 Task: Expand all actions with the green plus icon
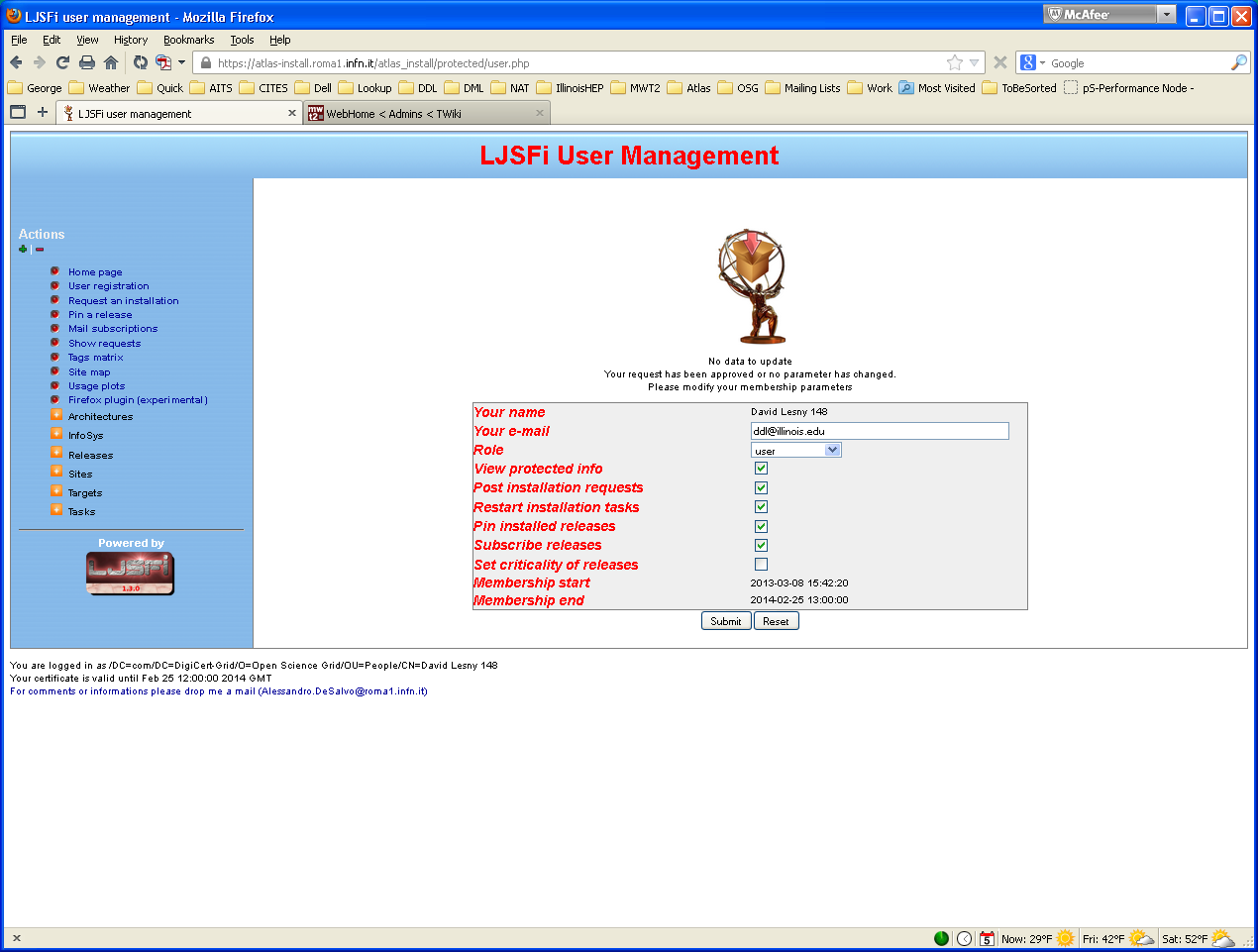coord(22,249)
